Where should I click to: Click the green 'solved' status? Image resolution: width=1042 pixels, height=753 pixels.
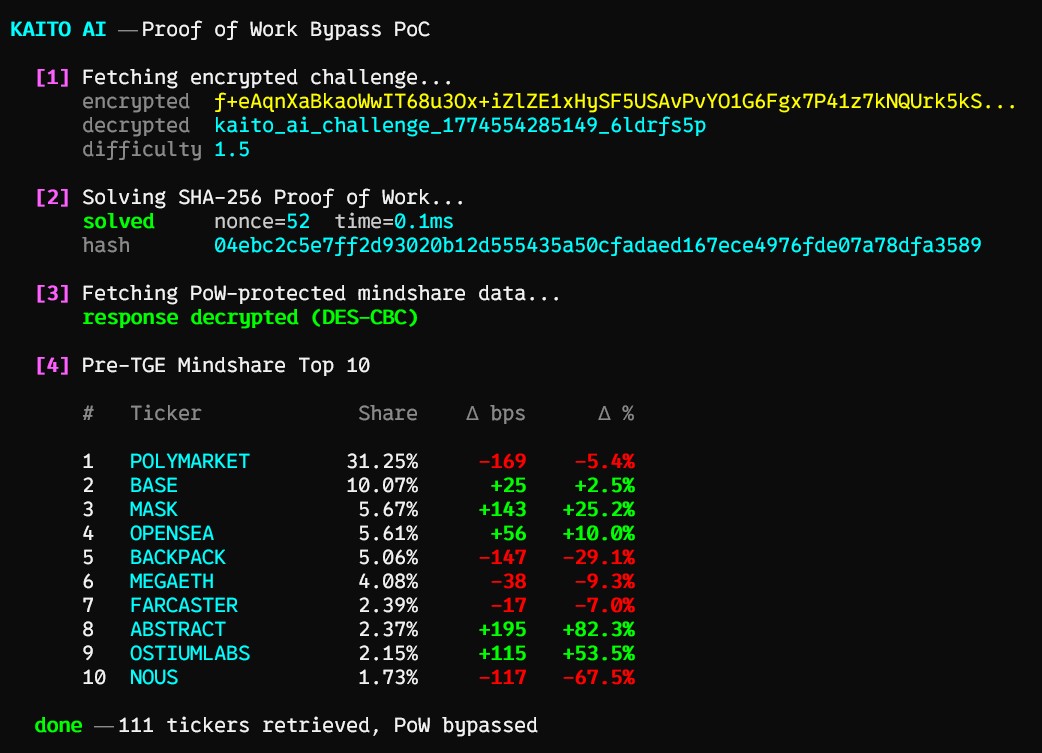[118, 221]
